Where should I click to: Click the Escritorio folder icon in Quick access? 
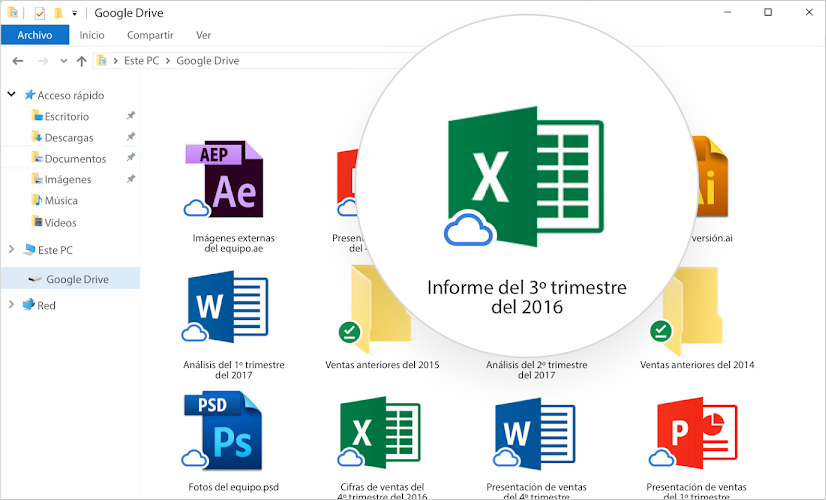(x=37, y=115)
